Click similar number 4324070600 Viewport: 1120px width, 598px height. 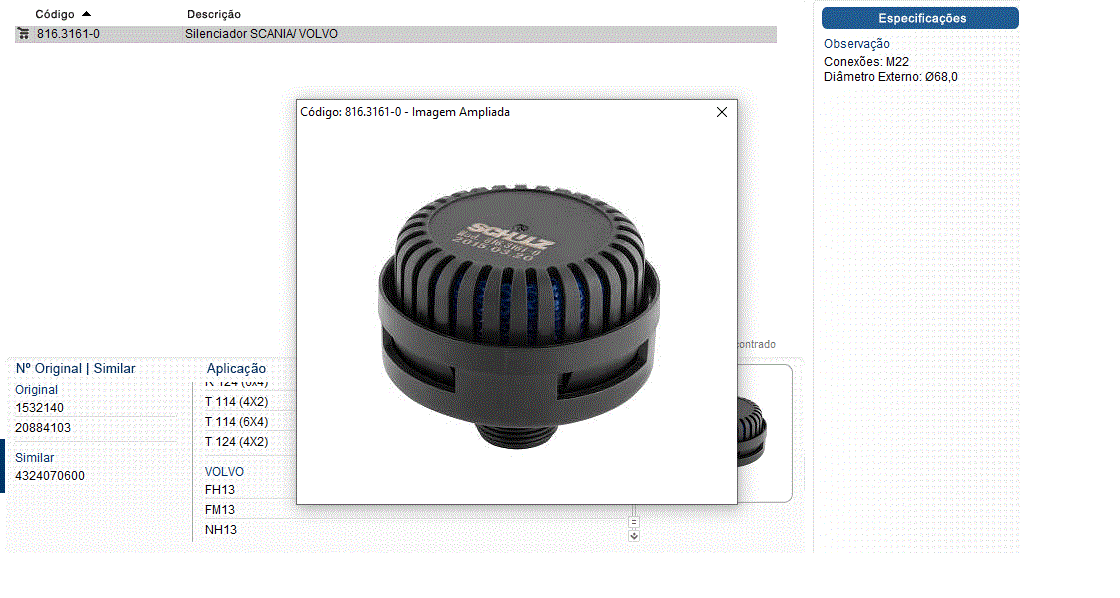coord(50,476)
